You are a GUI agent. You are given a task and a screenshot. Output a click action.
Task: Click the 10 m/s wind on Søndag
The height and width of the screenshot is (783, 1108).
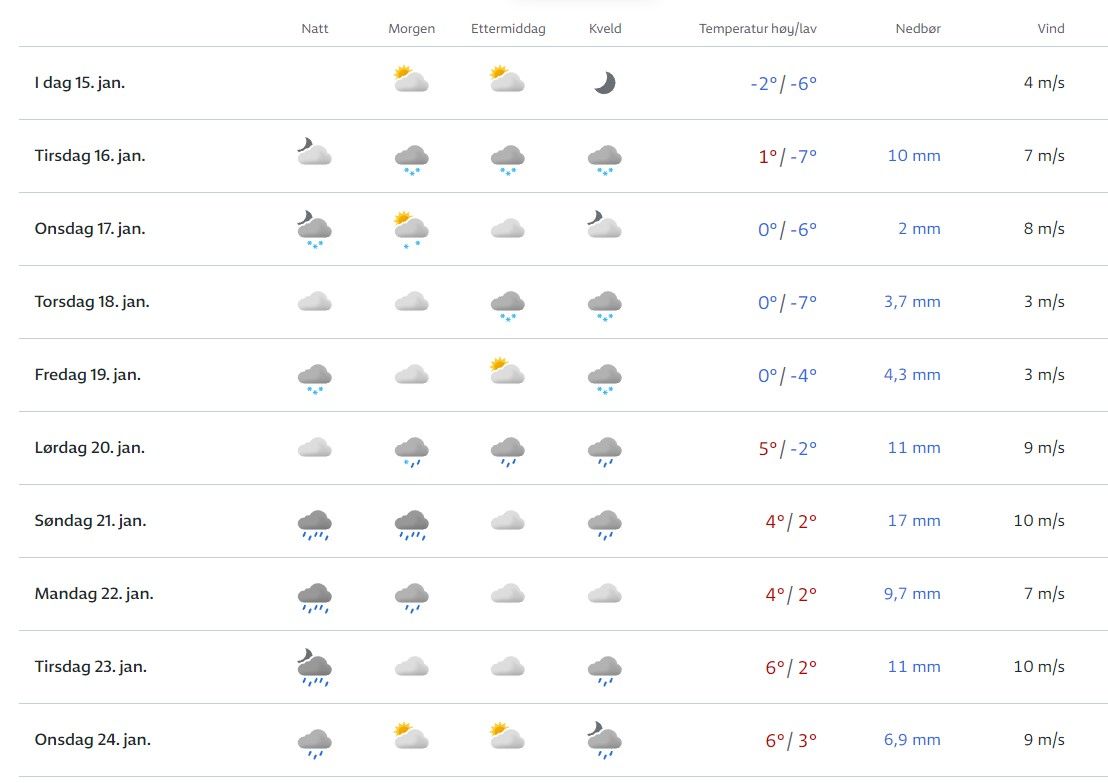point(1038,521)
